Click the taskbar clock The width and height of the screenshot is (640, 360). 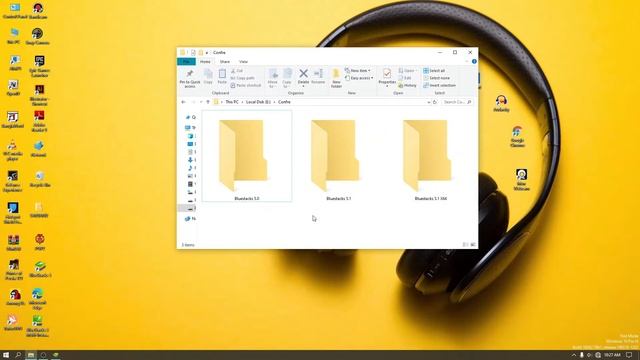pyautogui.click(x=612, y=355)
